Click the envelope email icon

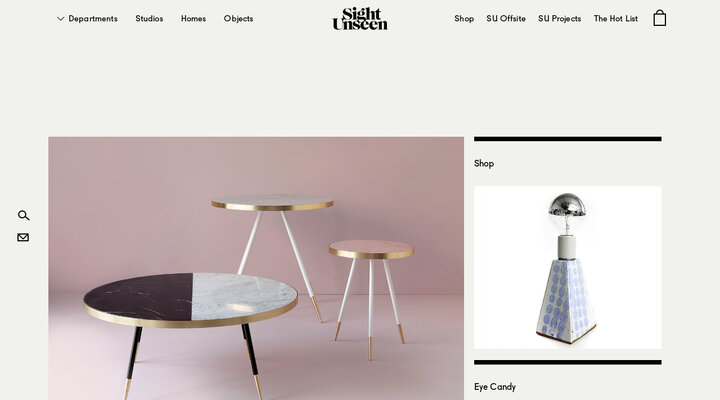coord(23,237)
